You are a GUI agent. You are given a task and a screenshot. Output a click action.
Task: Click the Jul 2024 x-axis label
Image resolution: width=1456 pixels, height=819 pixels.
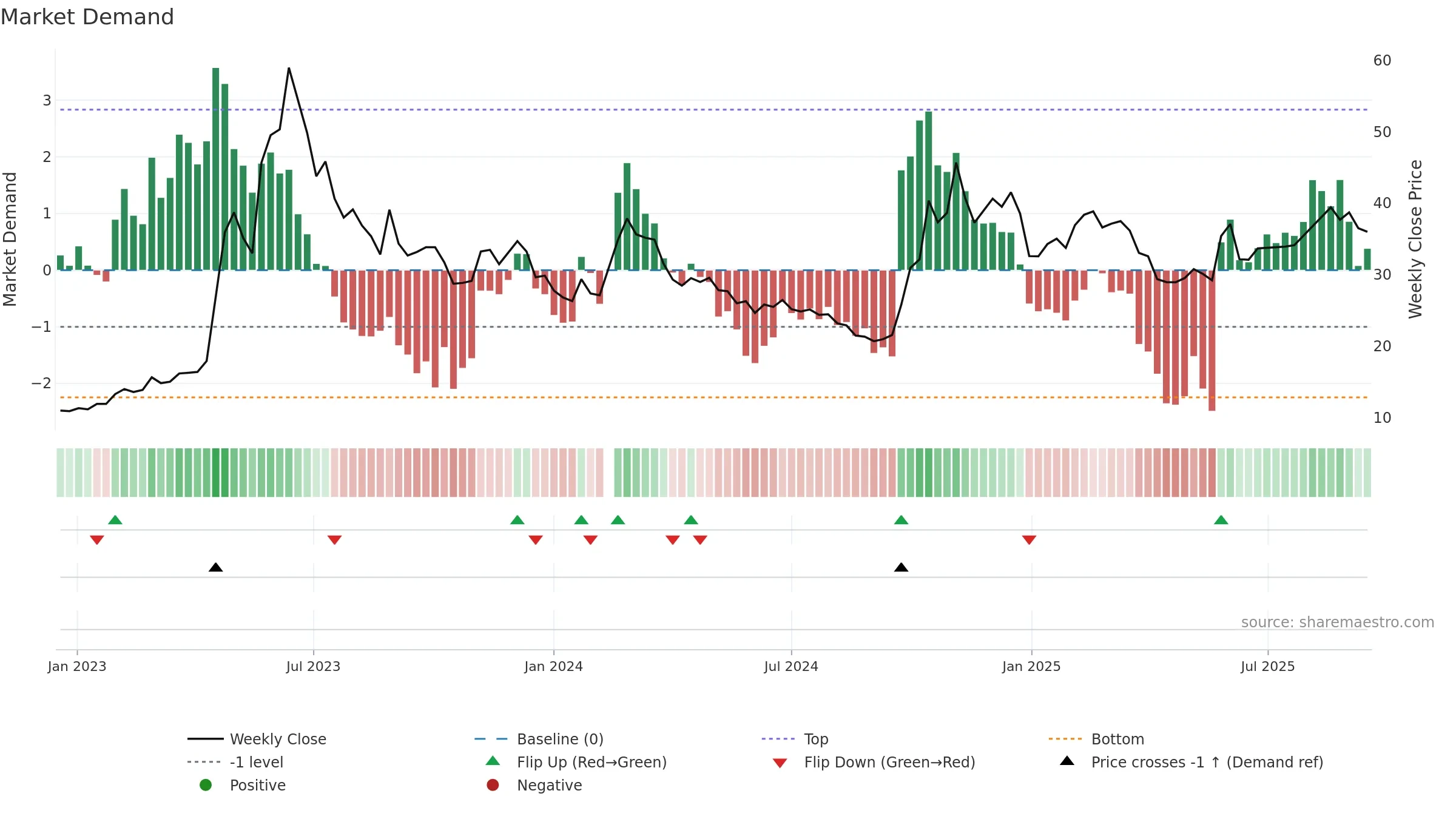tap(792, 667)
